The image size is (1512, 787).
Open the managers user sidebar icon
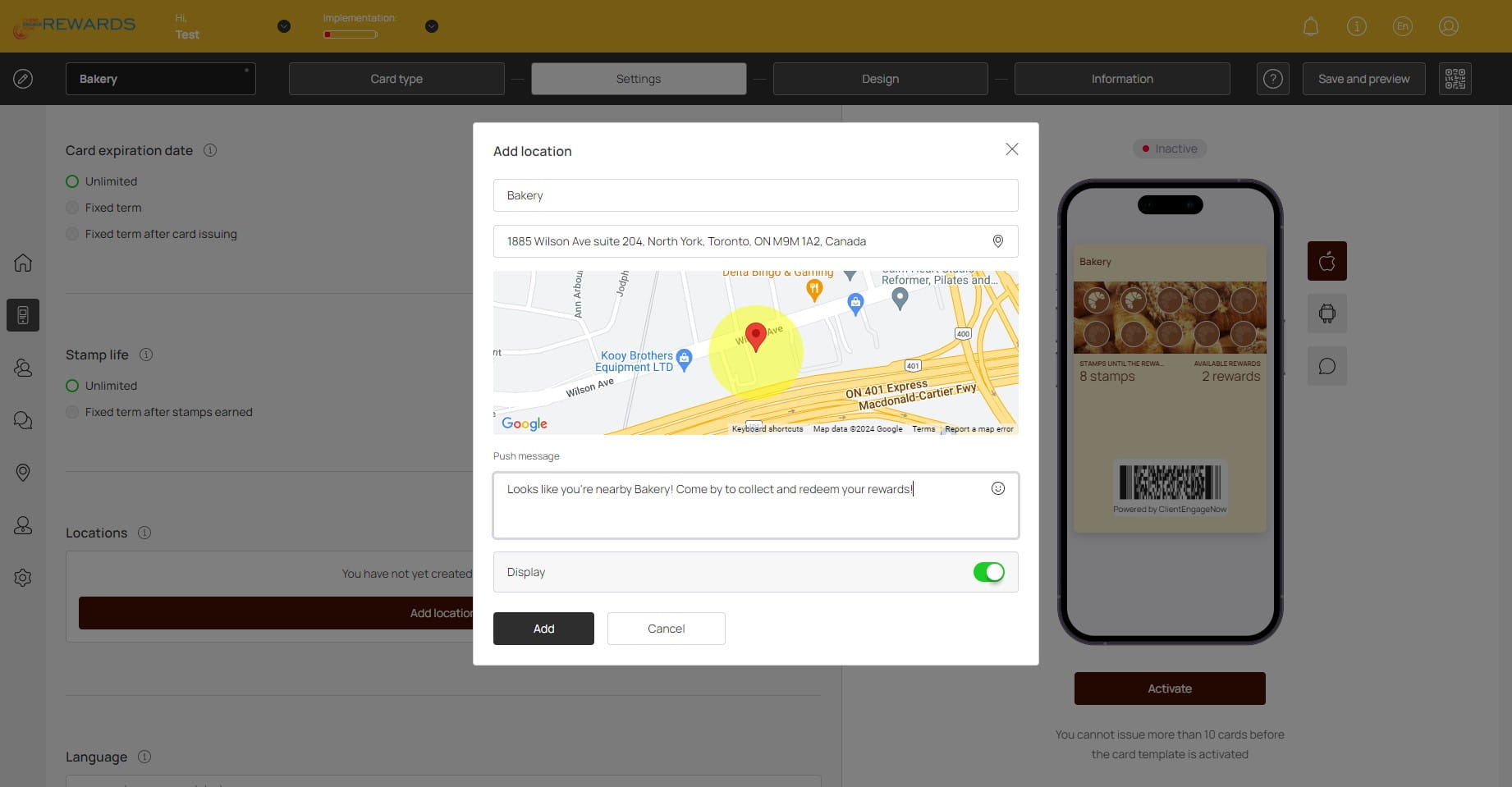pos(23,525)
